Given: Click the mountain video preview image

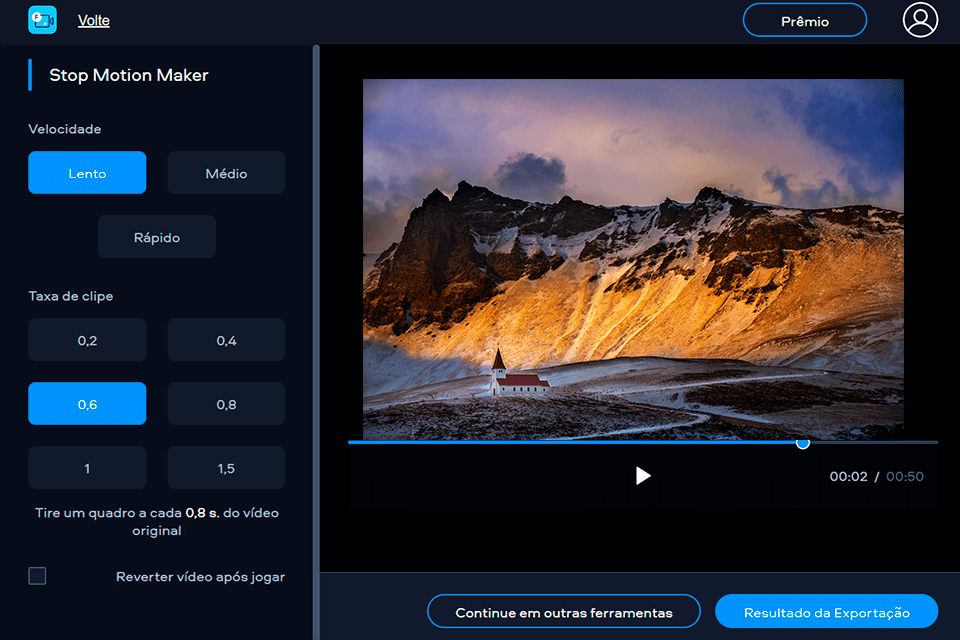Looking at the screenshot, I should pyautogui.click(x=632, y=260).
